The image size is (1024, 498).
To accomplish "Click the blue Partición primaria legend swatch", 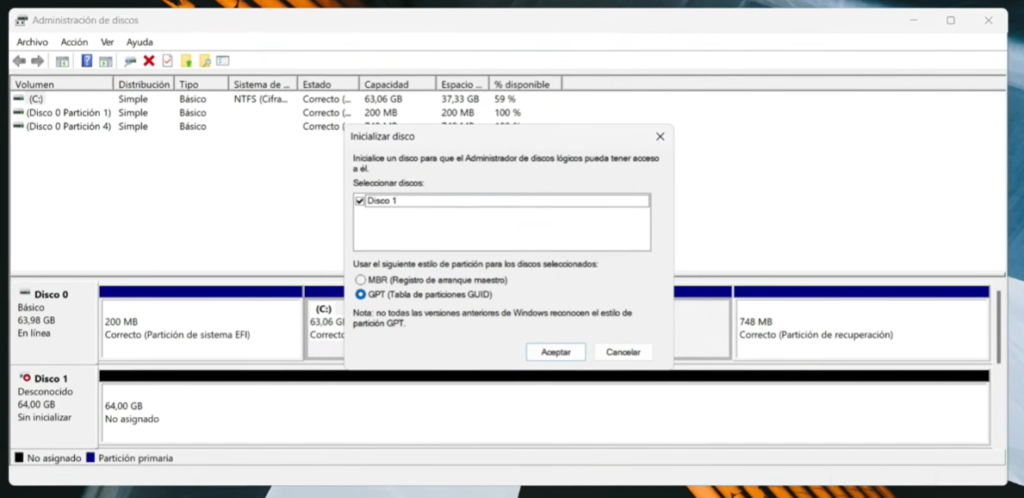I will 90,458.
